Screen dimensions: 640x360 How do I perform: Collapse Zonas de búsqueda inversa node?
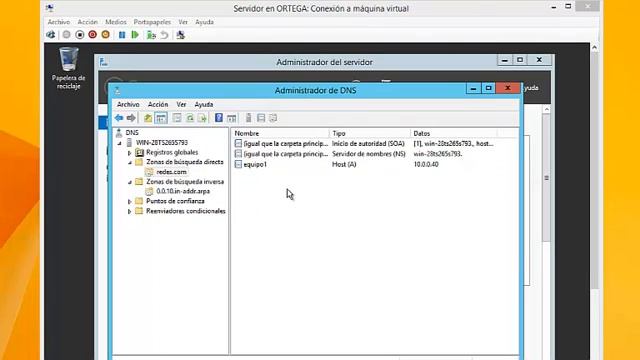pyautogui.click(x=129, y=182)
